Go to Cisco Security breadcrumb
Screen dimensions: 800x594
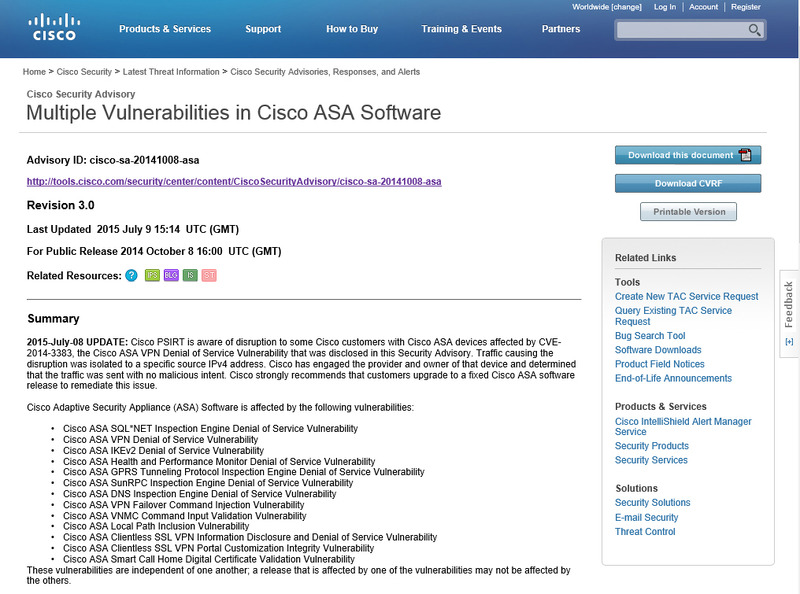pyautogui.click(x=84, y=72)
